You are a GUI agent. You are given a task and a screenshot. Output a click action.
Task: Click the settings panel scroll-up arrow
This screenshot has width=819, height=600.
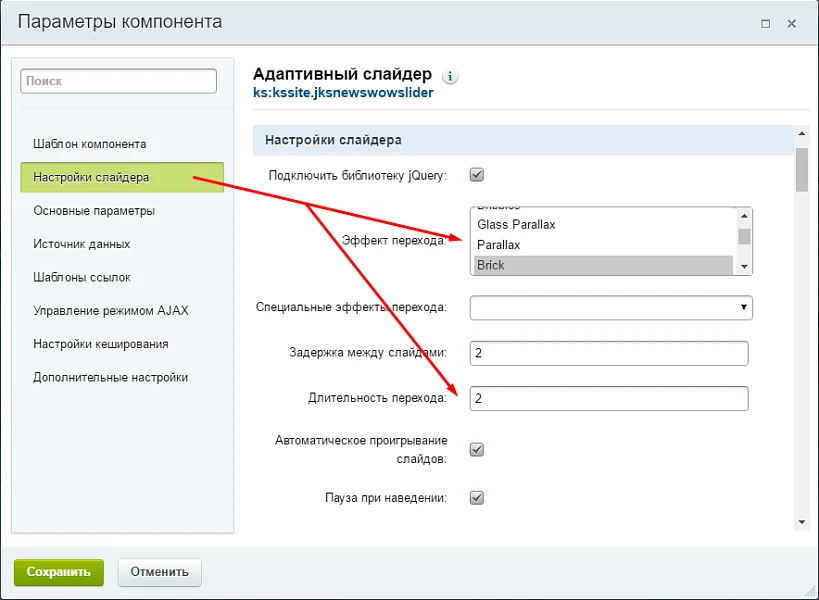(801, 134)
